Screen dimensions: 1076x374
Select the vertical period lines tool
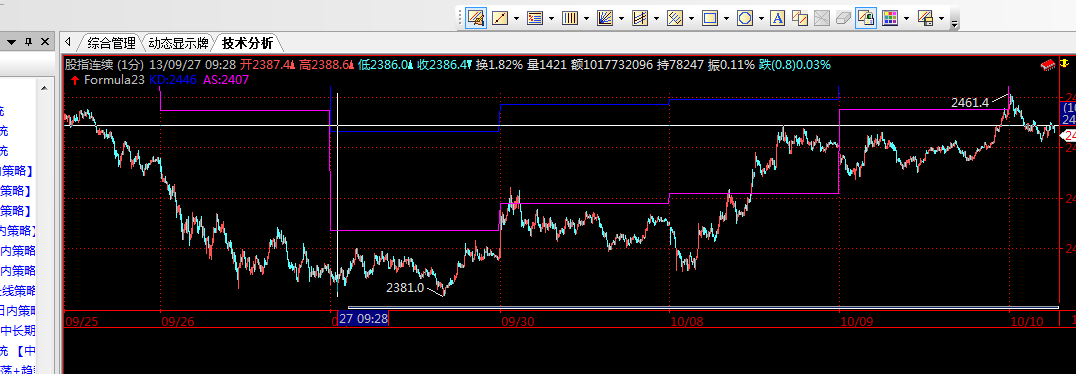pyautogui.click(x=570, y=18)
